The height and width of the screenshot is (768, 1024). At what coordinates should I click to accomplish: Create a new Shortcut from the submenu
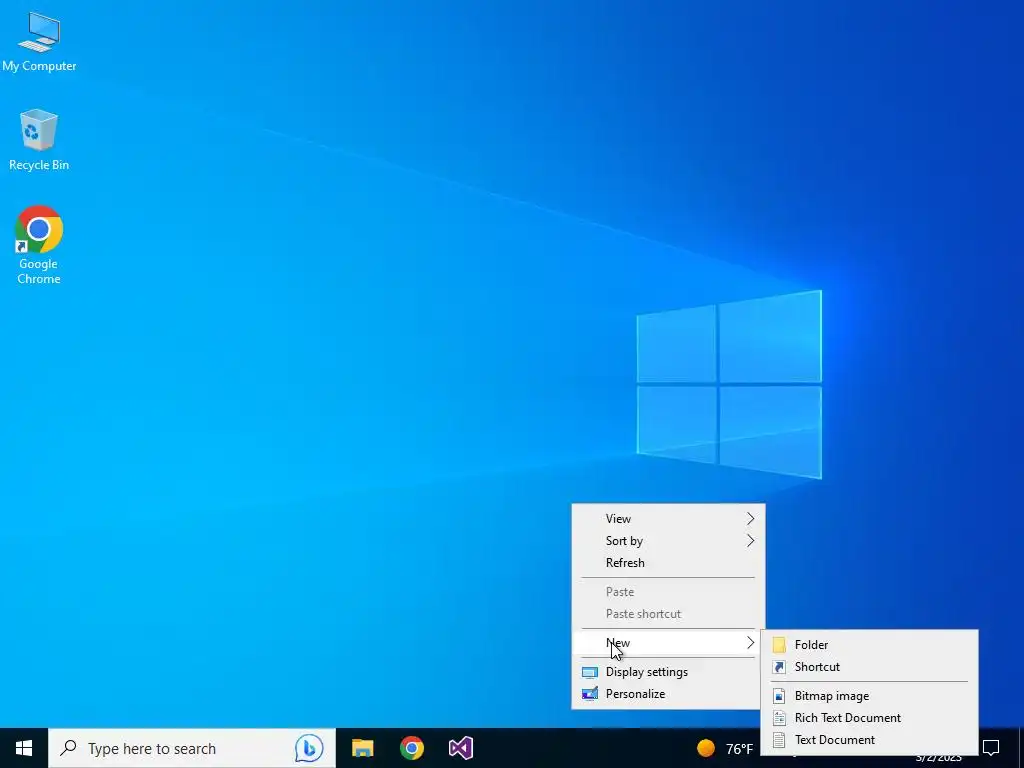click(x=870, y=667)
